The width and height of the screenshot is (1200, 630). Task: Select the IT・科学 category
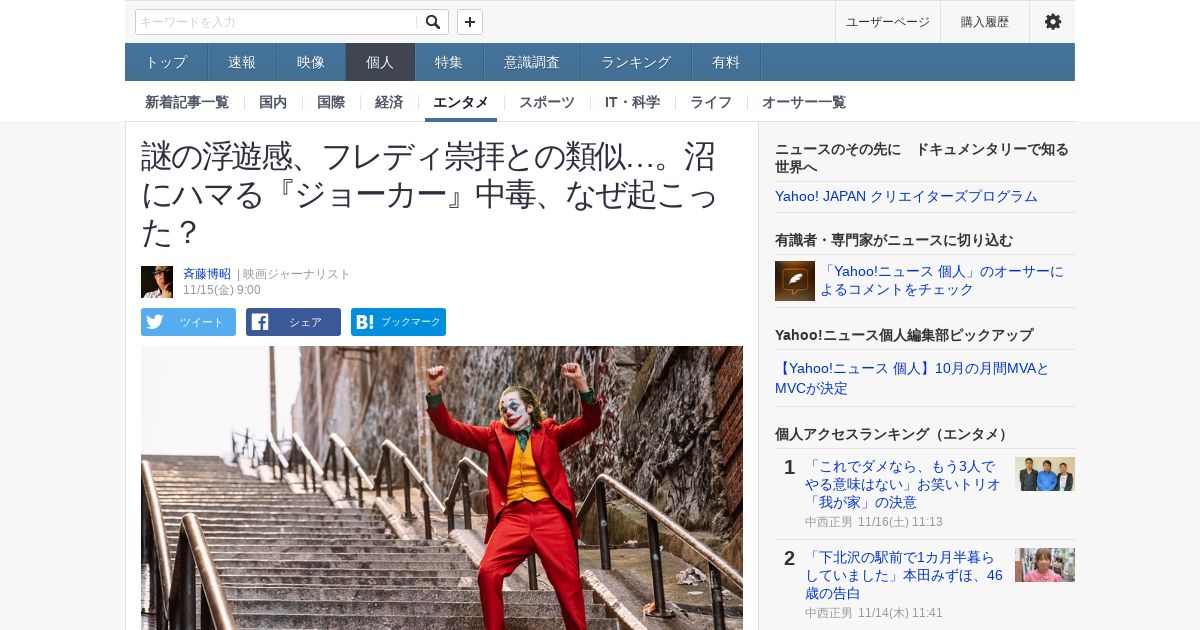click(x=632, y=102)
